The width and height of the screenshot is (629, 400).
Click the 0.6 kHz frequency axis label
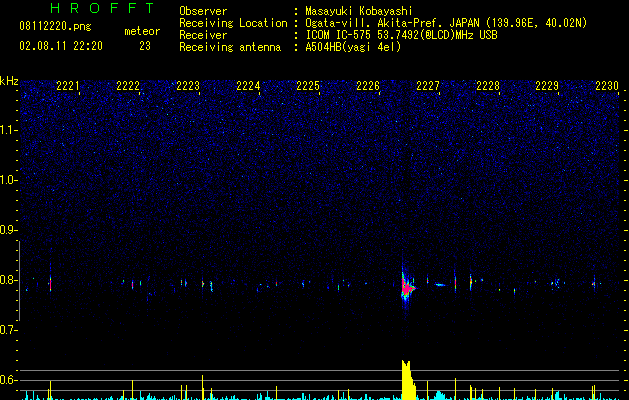(x=8, y=380)
